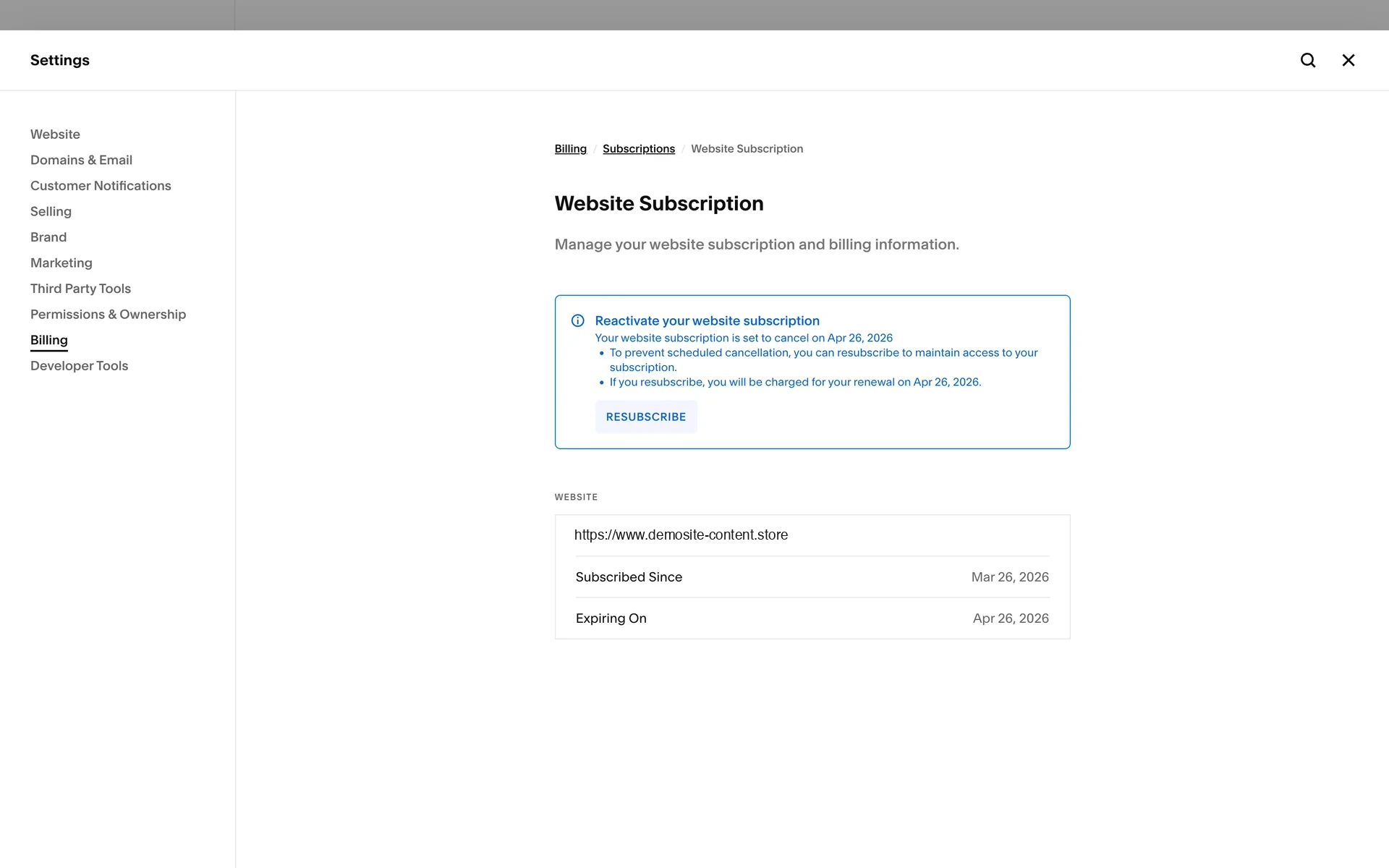Click the 'To prevent scheduled cancellation' bullet
The image size is (1389, 868).
[823, 360]
